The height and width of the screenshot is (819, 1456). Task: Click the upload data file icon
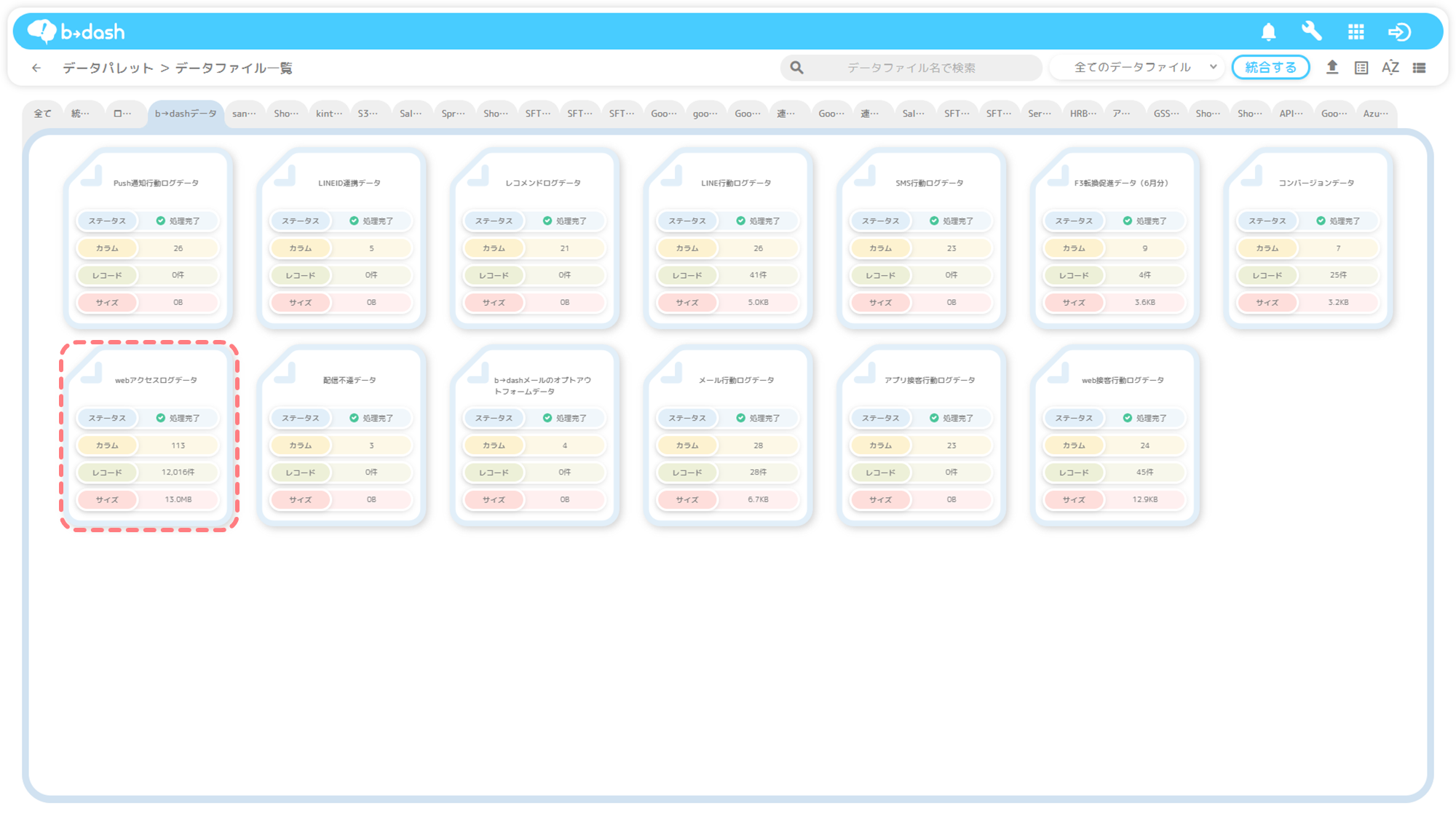[x=1332, y=67]
